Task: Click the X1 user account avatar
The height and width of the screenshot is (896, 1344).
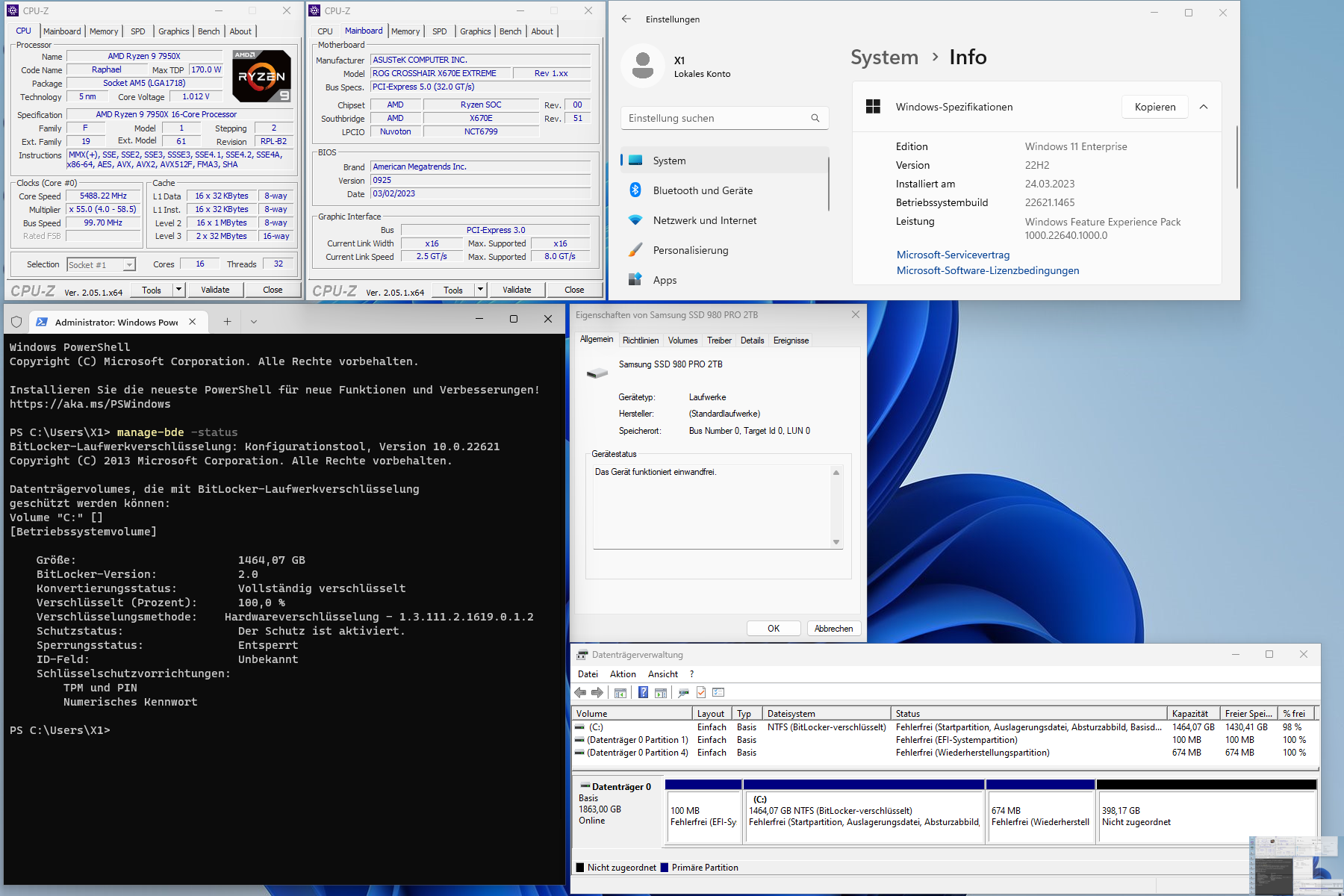Action: click(643, 66)
